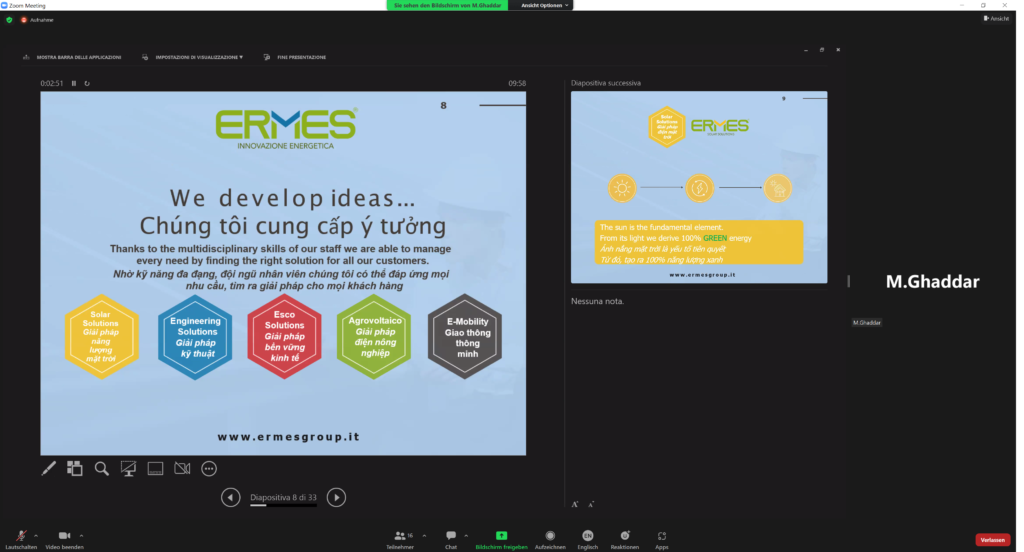This screenshot has width=1024, height=552.
Task: Click Mostra Barra delle Applicazioni
Action: 71,57
